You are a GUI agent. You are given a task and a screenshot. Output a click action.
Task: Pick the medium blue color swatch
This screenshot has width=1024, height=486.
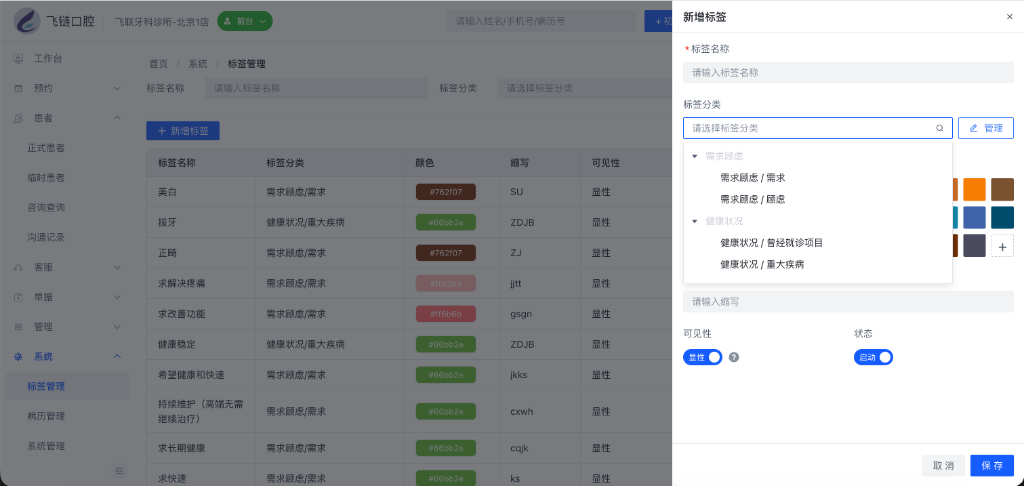[x=974, y=218]
